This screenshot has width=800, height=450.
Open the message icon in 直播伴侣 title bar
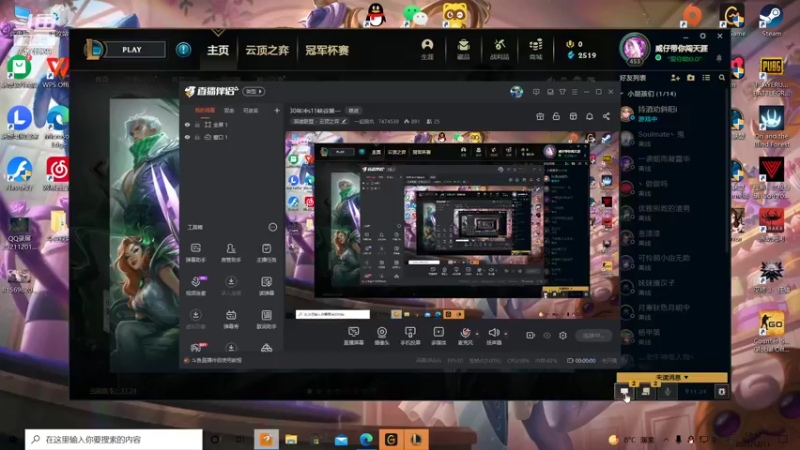click(536, 92)
